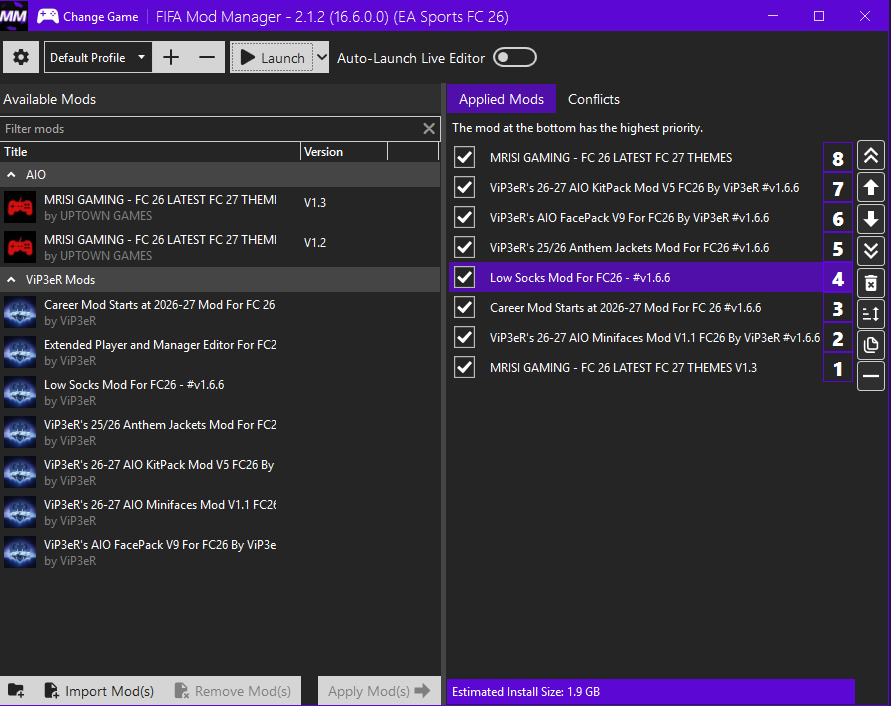891x706 pixels.
Task: Click the red gamepad icon of MRISI V1.3 mod
Action: pos(20,207)
